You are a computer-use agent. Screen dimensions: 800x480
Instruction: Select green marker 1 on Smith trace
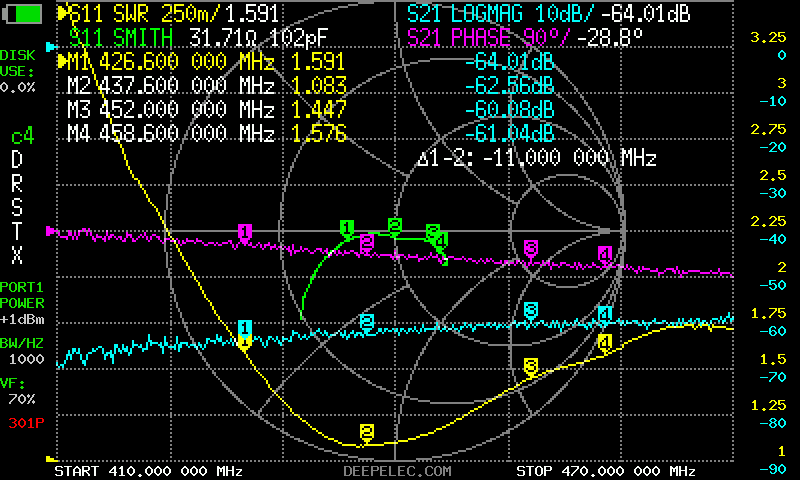tap(347, 228)
